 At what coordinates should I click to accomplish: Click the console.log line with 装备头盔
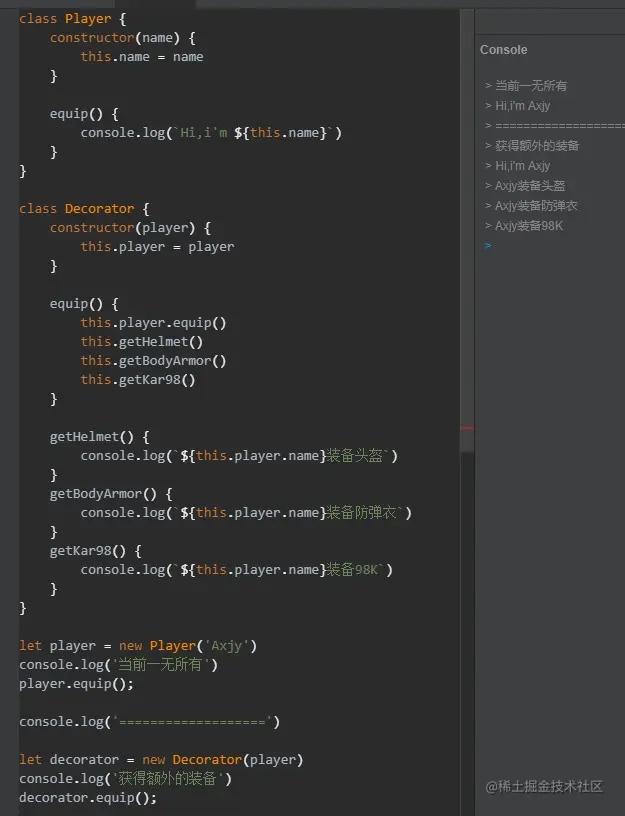tap(239, 456)
